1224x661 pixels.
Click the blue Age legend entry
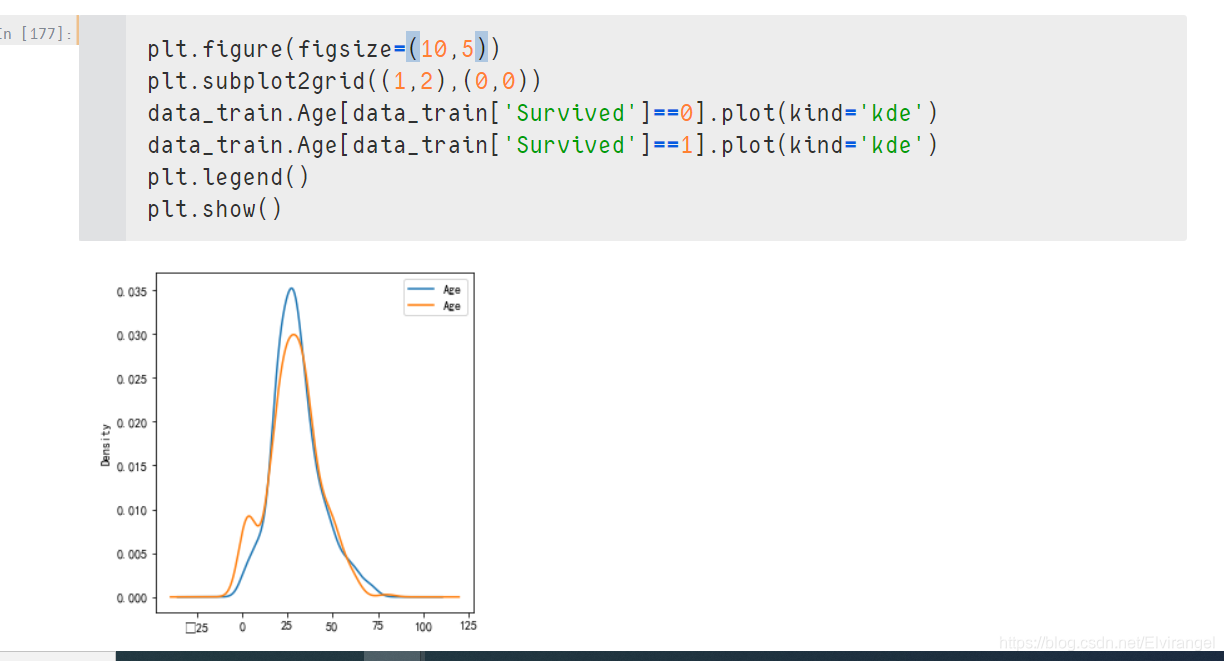coord(436,289)
